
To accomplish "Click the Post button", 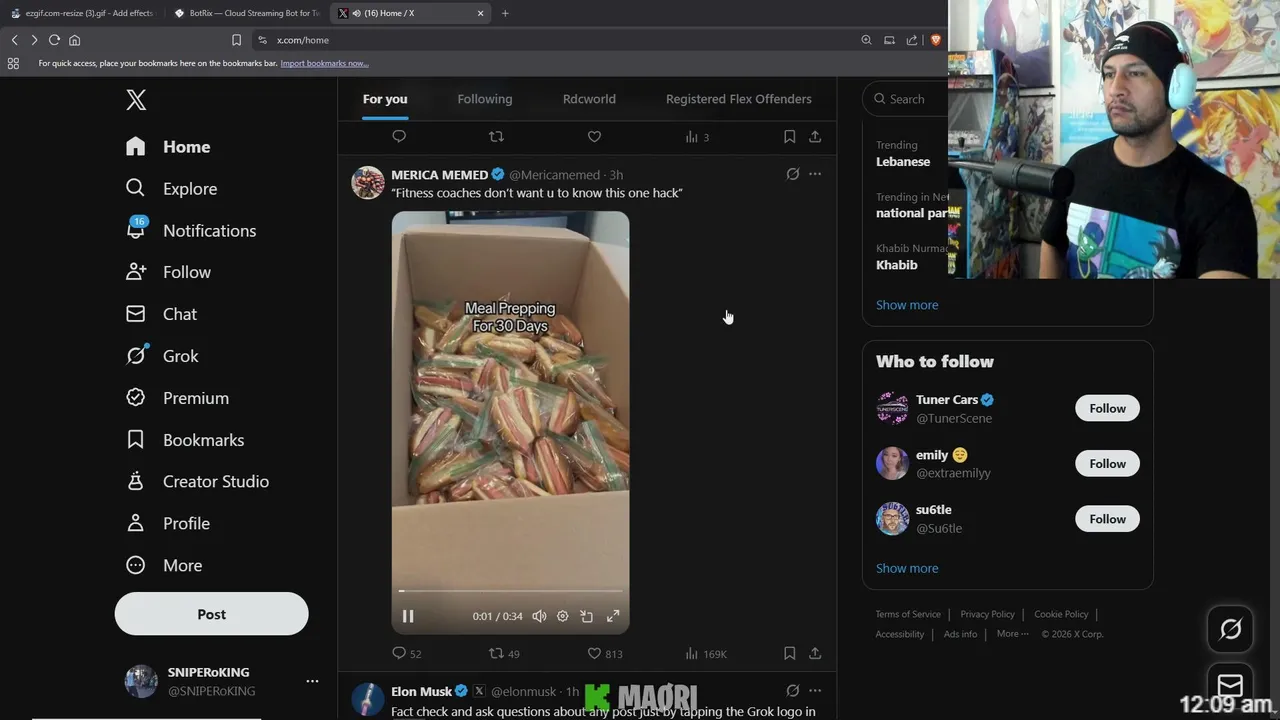I will (x=211, y=614).
